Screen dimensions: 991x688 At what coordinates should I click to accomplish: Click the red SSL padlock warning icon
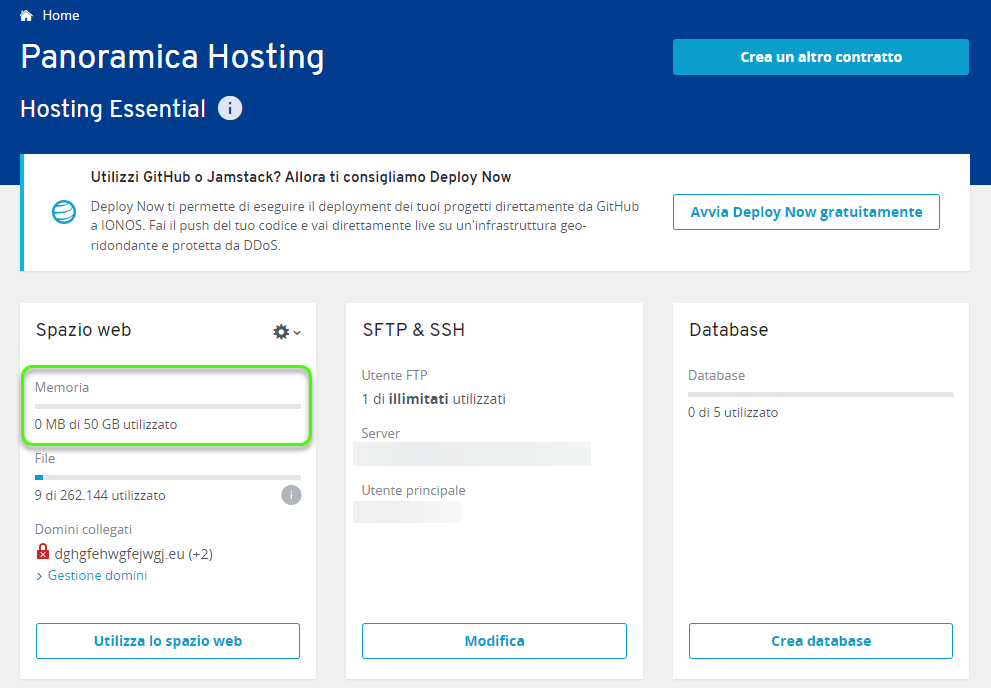click(x=42, y=552)
